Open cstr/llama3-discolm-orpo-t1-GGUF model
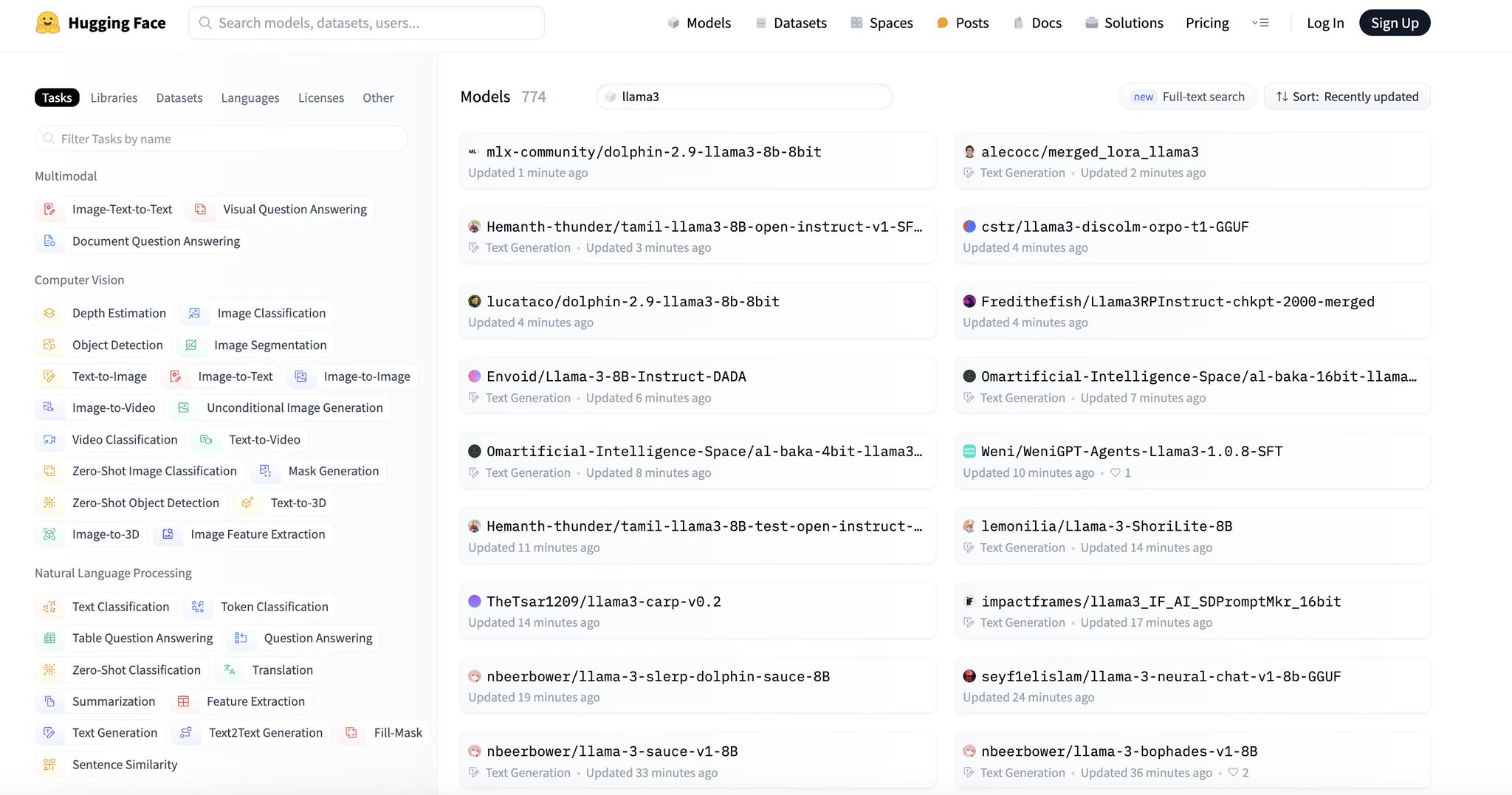This screenshot has height=795, width=1512. point(1192,236)
